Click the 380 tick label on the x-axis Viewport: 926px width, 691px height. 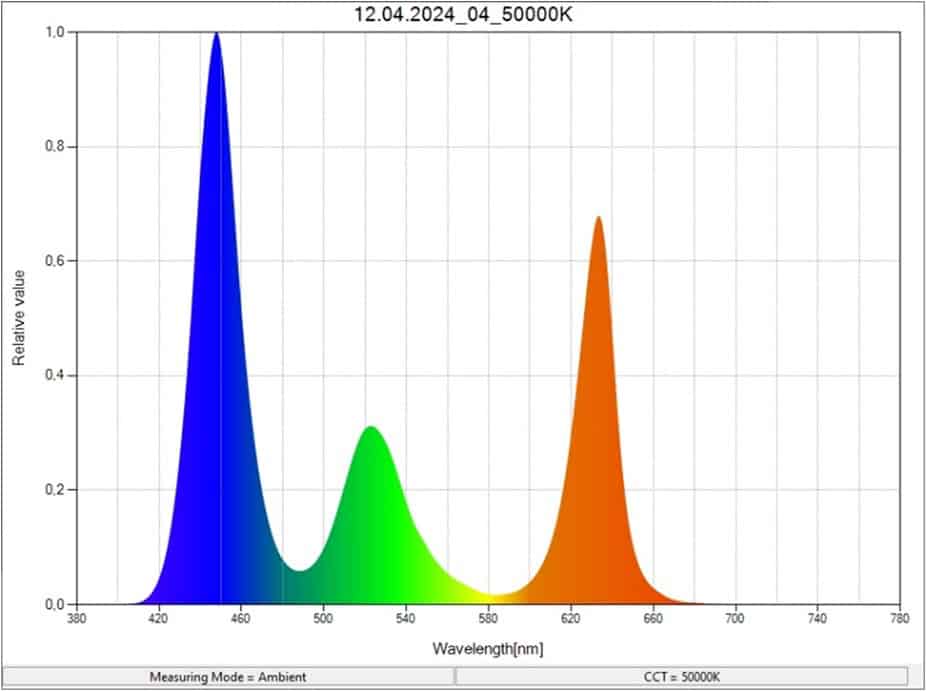click(76, 620)
